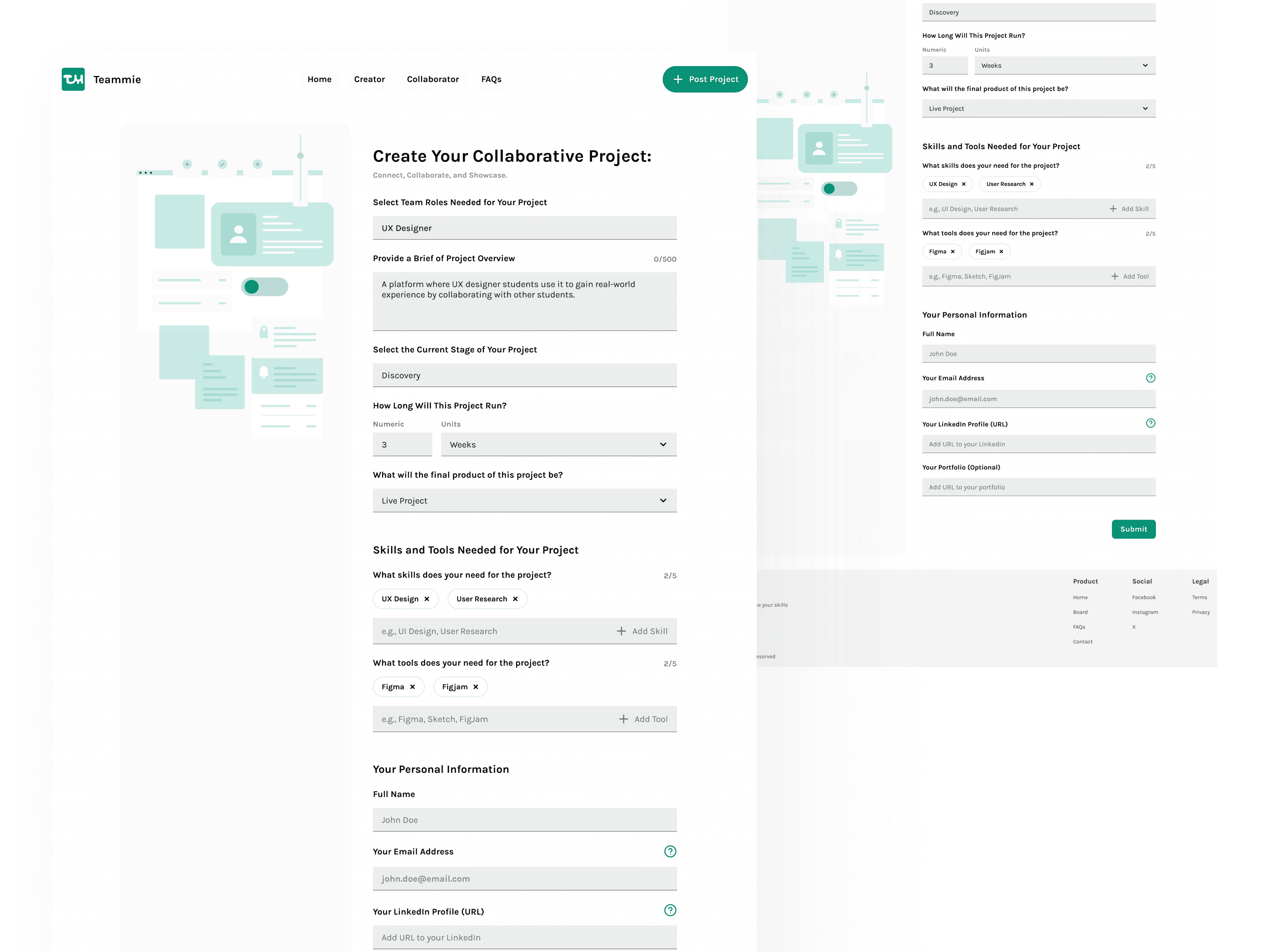Click the email help icon in main form
This screenshot has width=1270, height=952.
[670, 852]
